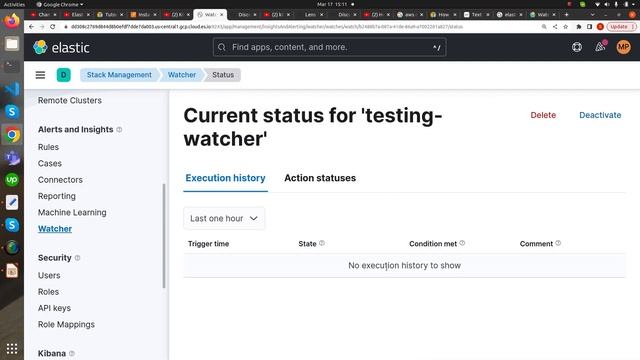Image resolution: width=640 pixels, height=360 pixels.
Task: Open the help lifebuoy icon
Action: click(x=577, y=47)
